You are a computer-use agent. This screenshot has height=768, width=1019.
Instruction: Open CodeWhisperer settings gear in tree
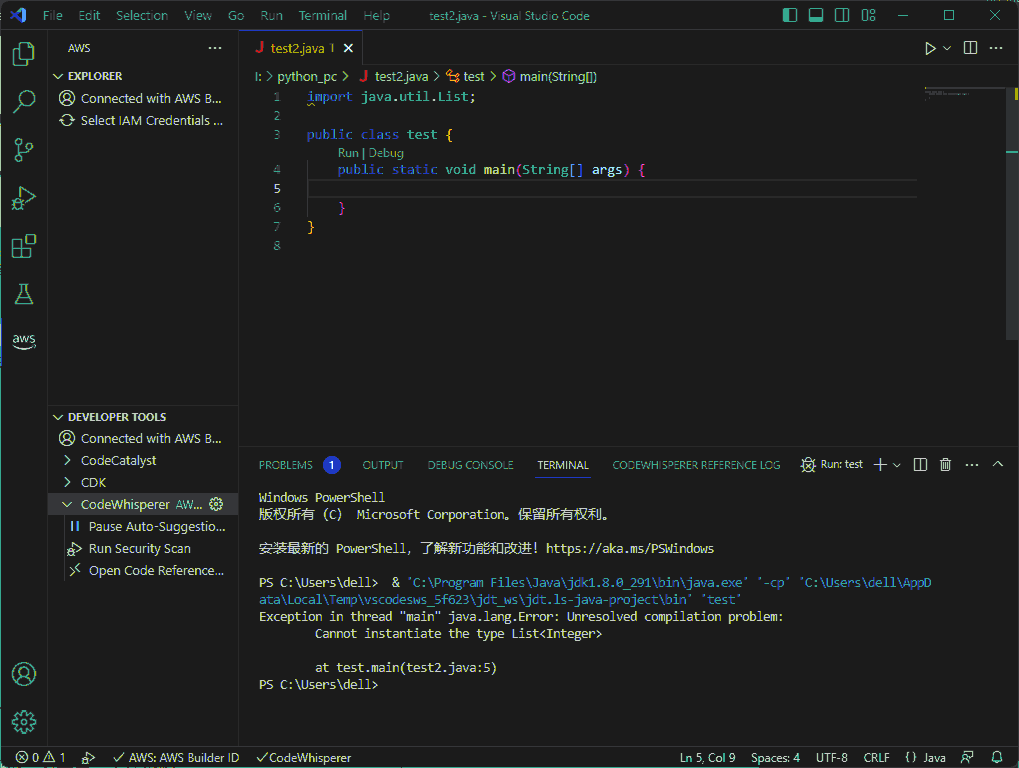pyautogui.click(x=216, y=504)
